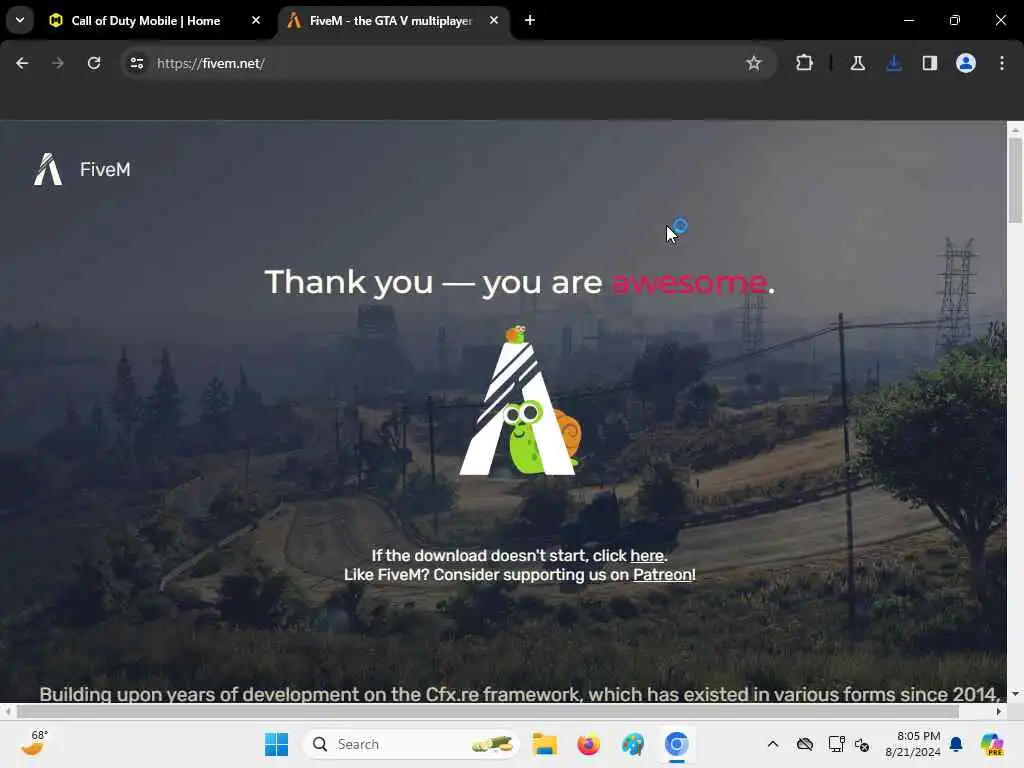Toggle the browser side panel
The image size is (1024, 768).
(929, 63)
